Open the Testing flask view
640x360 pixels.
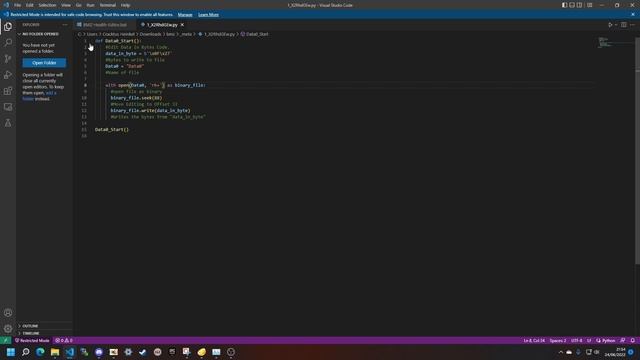coord(8,123)
